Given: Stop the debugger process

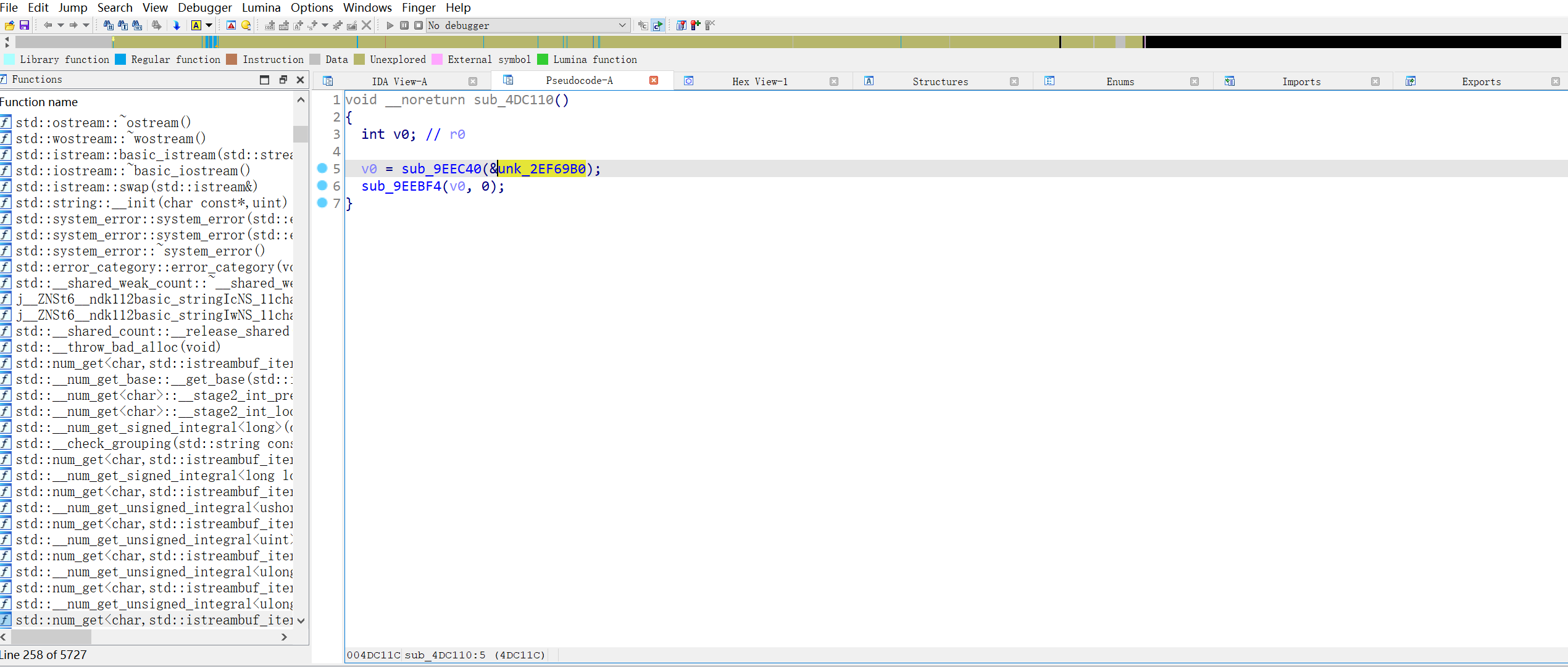Looking at the screenshot, I should click(419, 25).
